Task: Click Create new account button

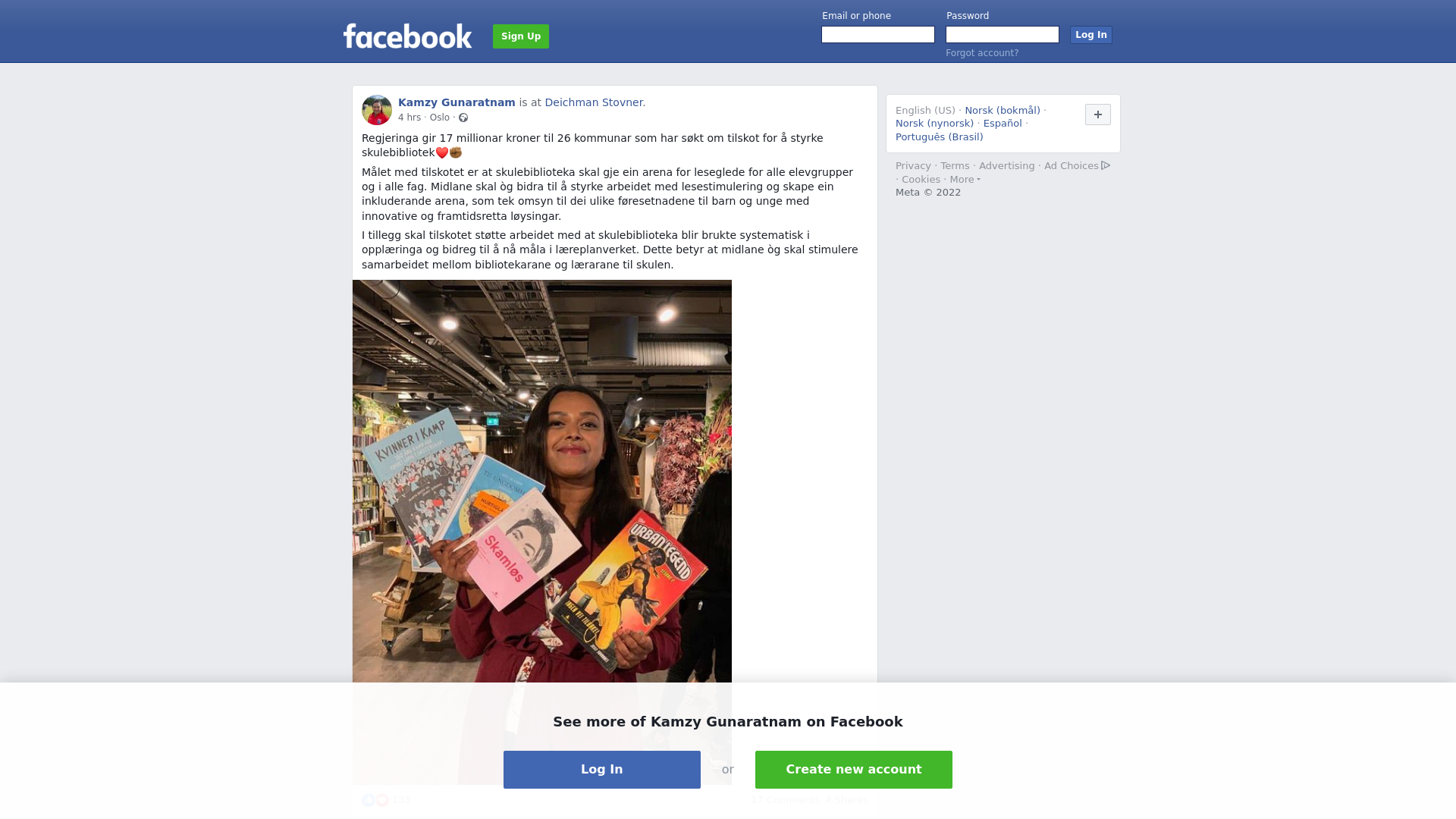Action: point(854,770)
